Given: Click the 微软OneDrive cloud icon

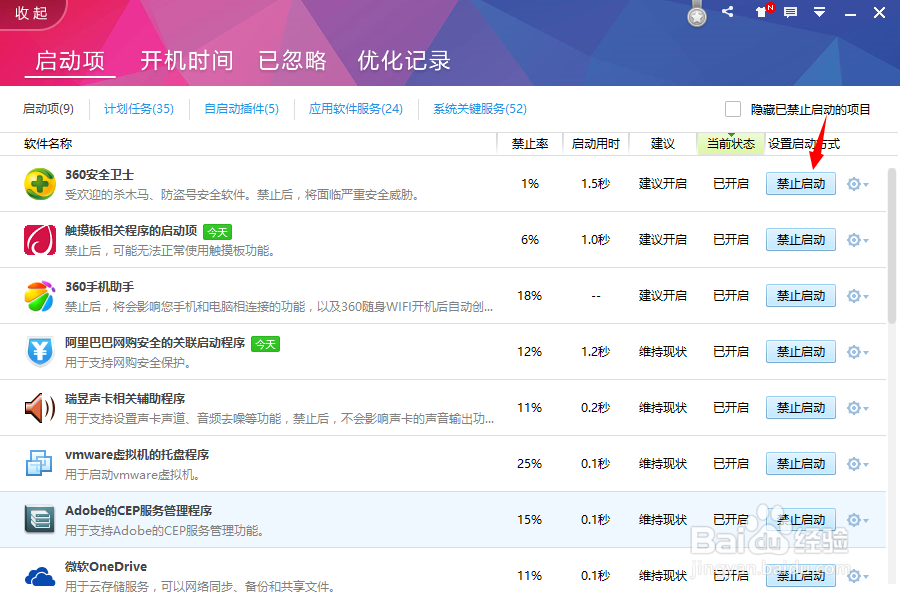Looking at the screenshot, I should pyautogui.click(x=39, y=575).
